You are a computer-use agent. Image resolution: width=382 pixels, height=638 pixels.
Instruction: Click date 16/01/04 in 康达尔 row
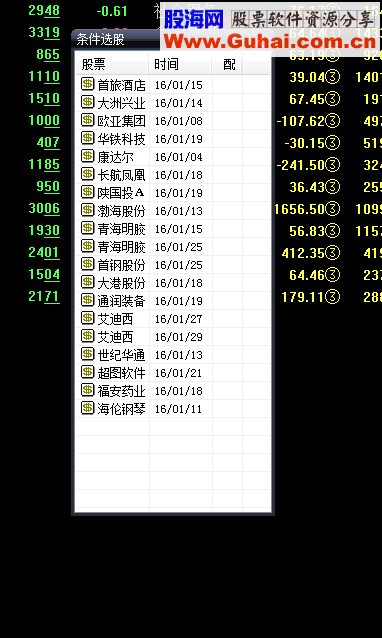[178, 157]
